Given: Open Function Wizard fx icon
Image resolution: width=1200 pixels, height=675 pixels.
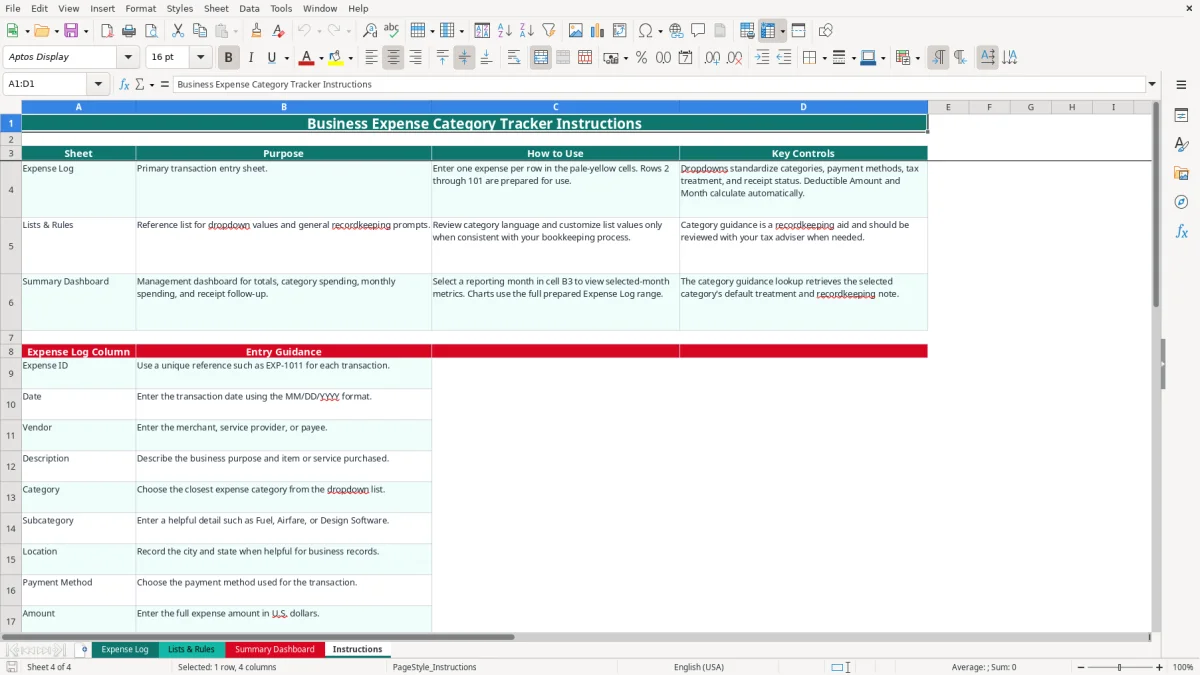Looking at the screenshot, I should coord(124,84).
